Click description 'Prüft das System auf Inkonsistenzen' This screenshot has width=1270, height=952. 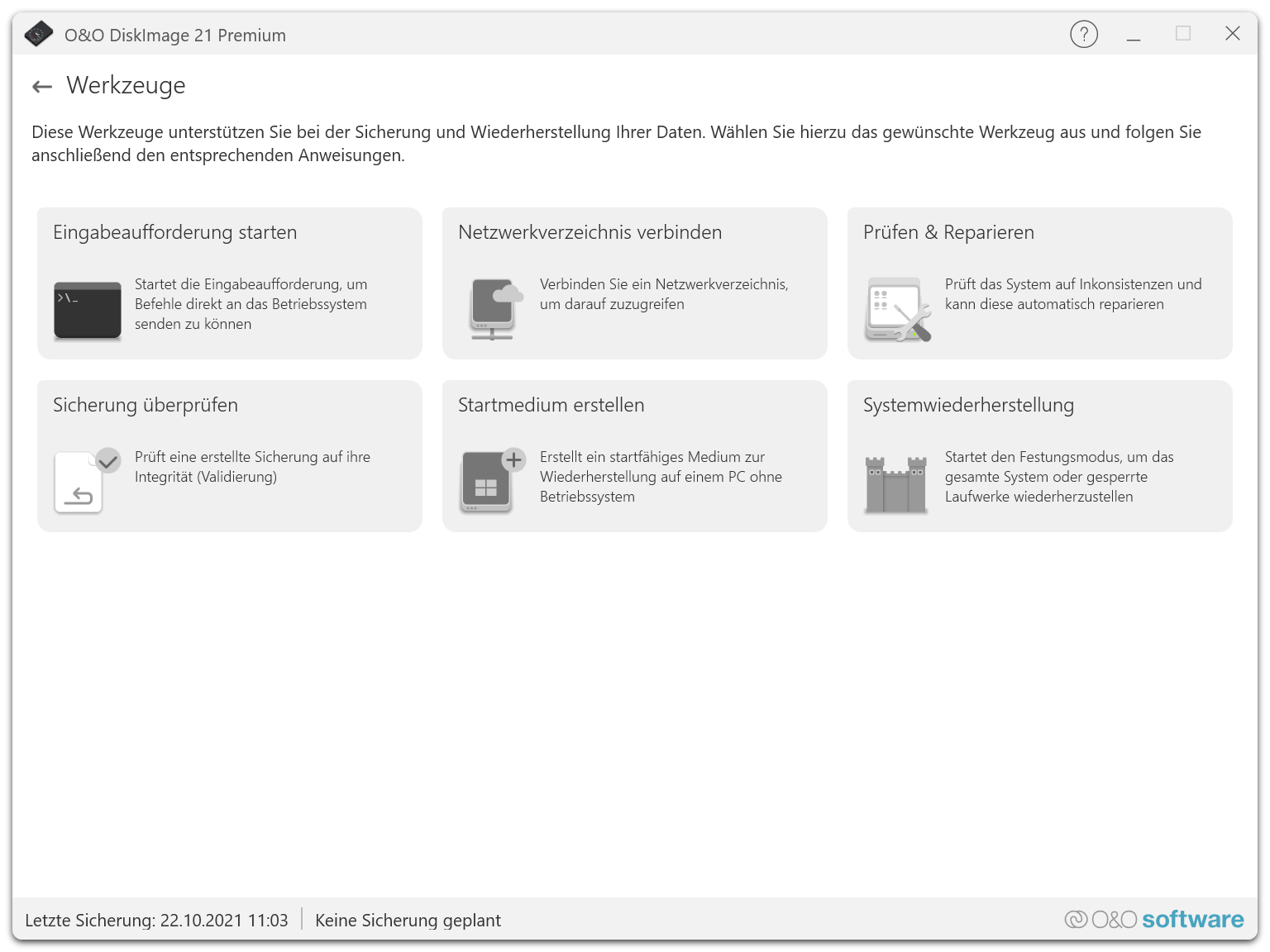pyautogui.click(x=1073, y=294)
